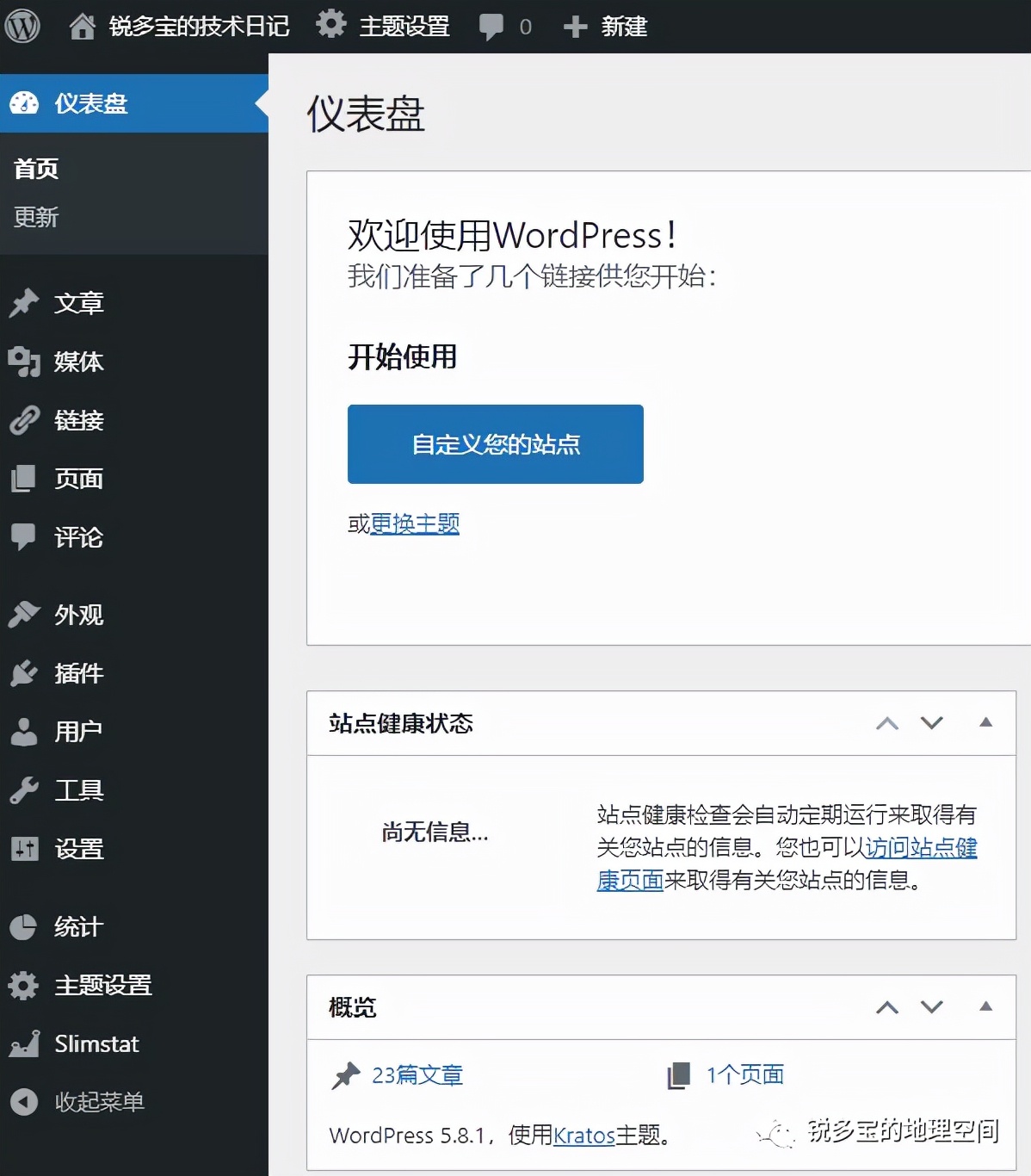Click the 统计 pie chart icon in sidebar

pyautogui.click(x=24, y=926)
